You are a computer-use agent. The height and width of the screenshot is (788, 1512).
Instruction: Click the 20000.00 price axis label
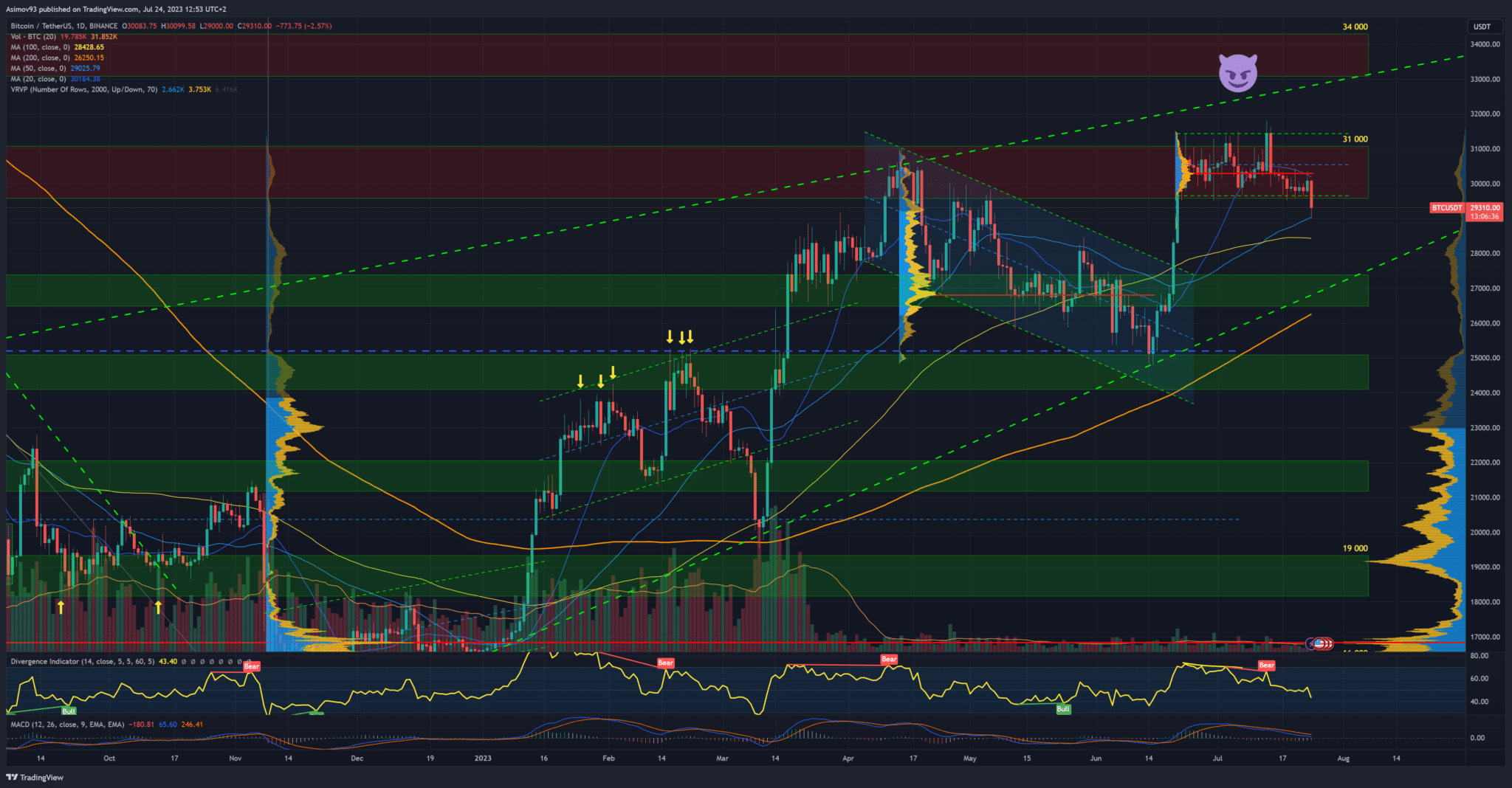click(1485, 532)
